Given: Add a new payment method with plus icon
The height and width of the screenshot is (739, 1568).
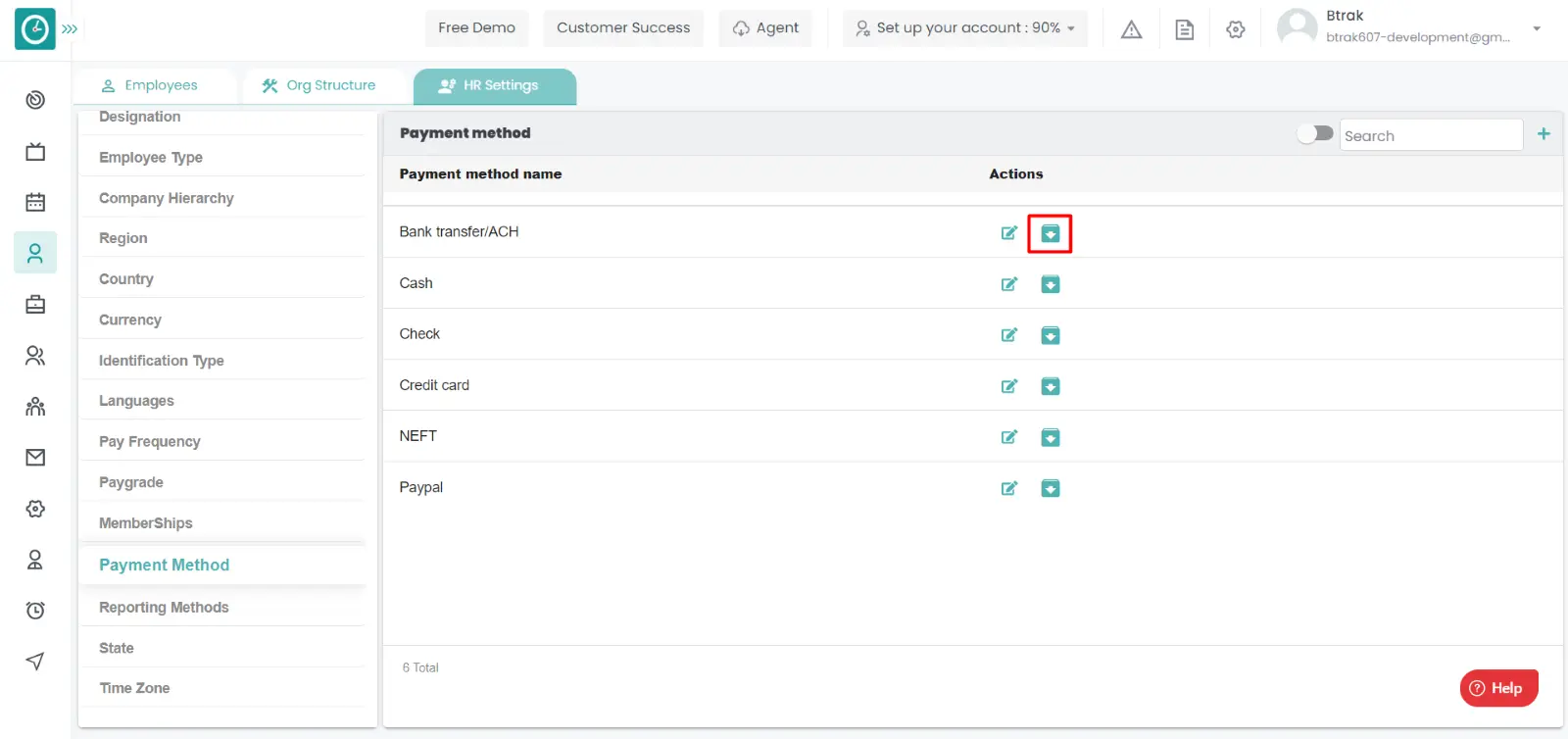Looking at the screenshot, I should (1543, 134).
